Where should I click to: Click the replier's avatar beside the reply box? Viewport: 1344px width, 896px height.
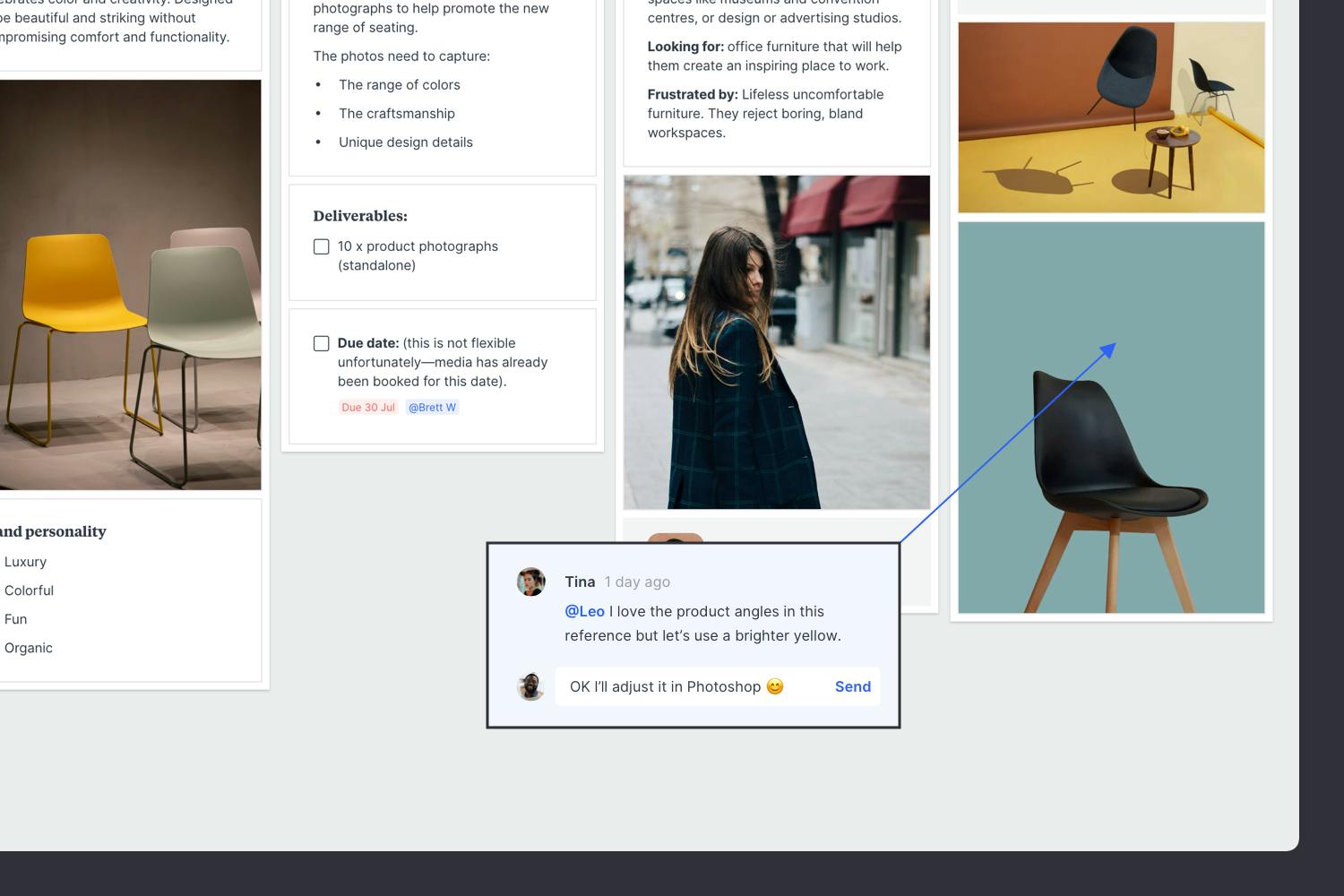[x=531, y=687]
